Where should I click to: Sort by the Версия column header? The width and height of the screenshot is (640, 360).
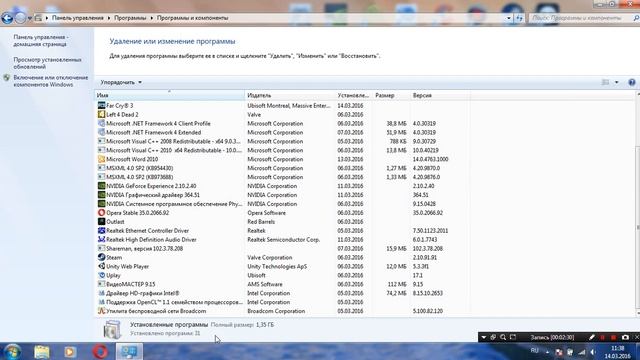coord(440,95)
